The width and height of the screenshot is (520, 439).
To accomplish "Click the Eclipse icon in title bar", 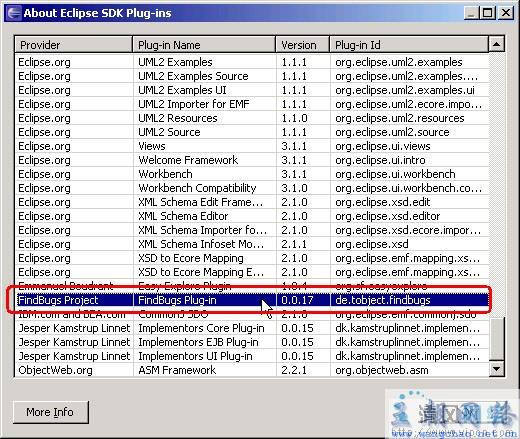I will tap(14, 13).
